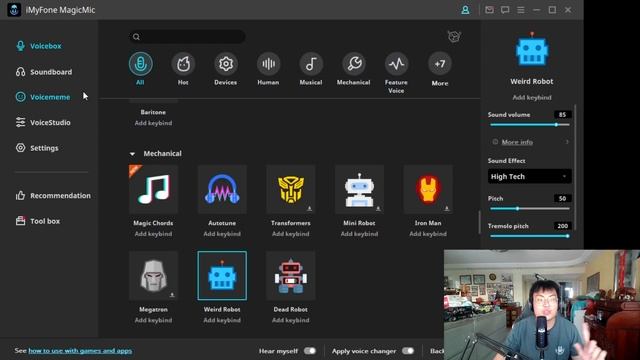Click the large Weird Robot preview icon
The width and height of the screenshot is (640, 360).
click(x=532, y=49)
